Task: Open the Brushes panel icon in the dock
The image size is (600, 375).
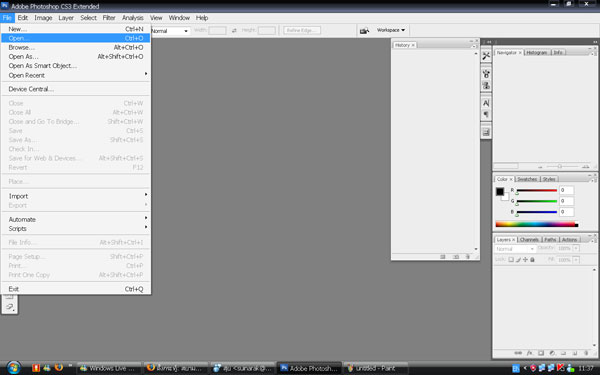Action: 486,73
